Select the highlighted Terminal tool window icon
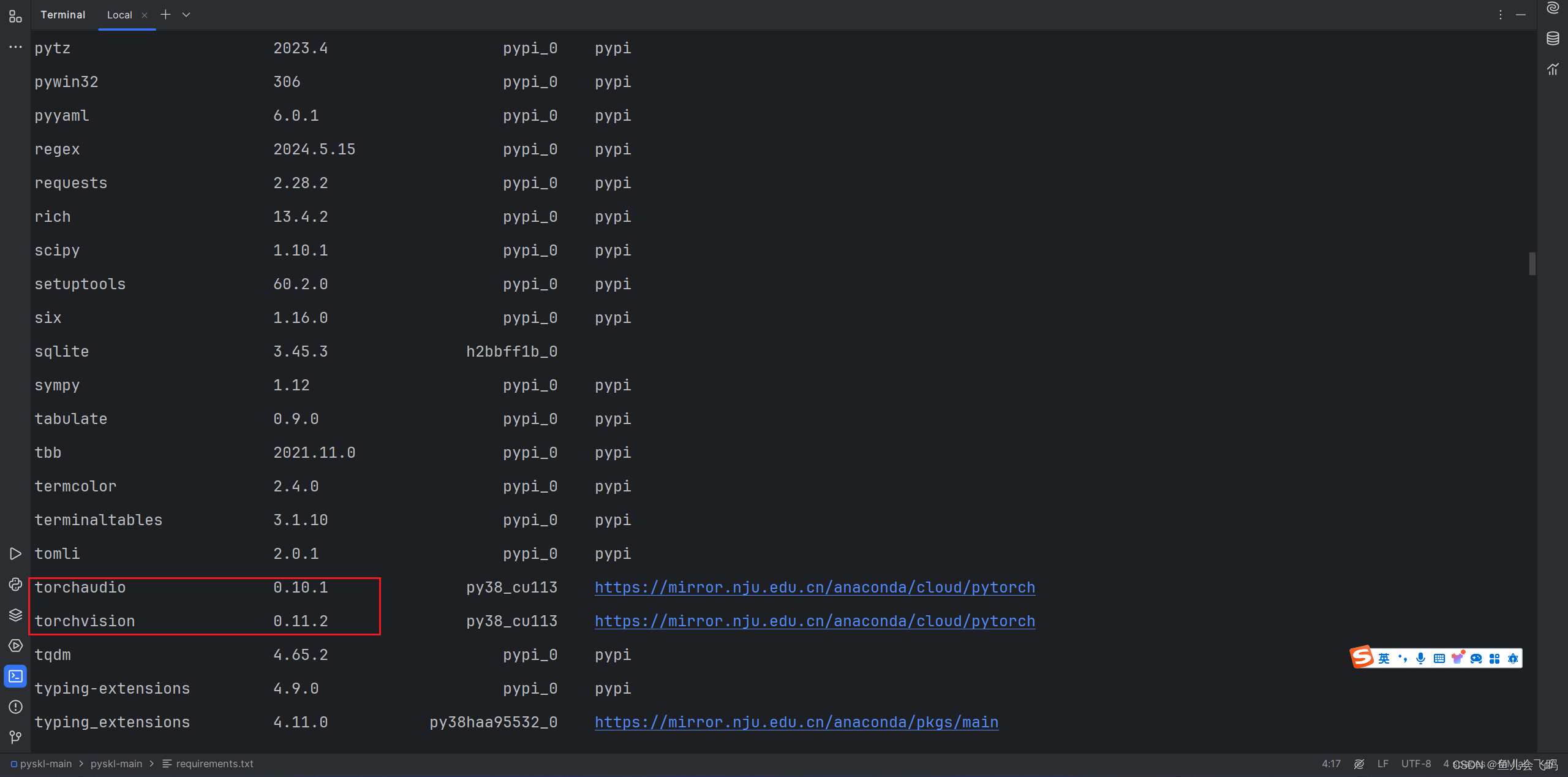The image size is (1568, 777). click(x=15, y=676)
